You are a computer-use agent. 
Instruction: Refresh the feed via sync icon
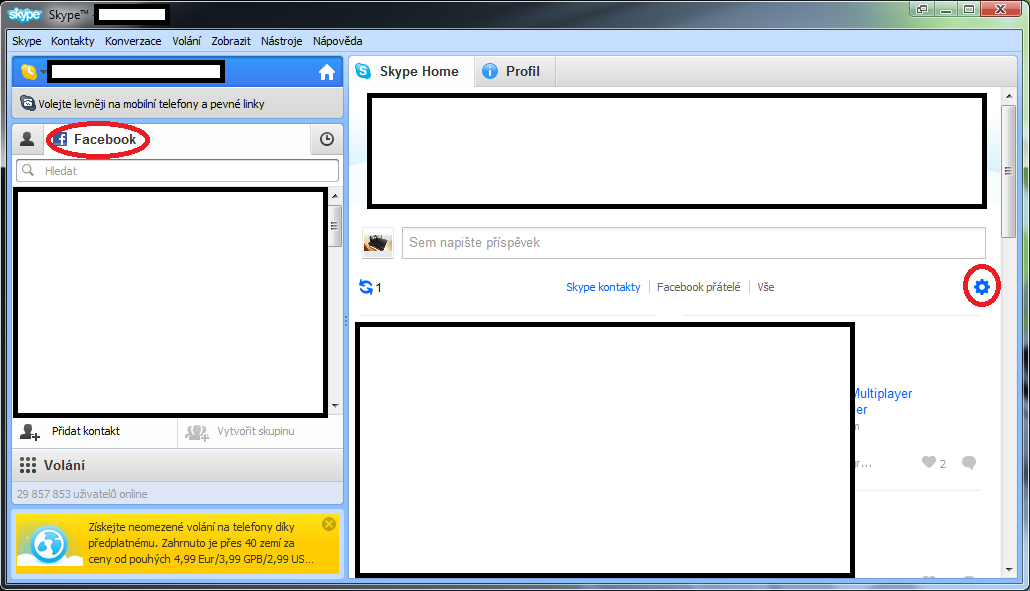point(366,287)
